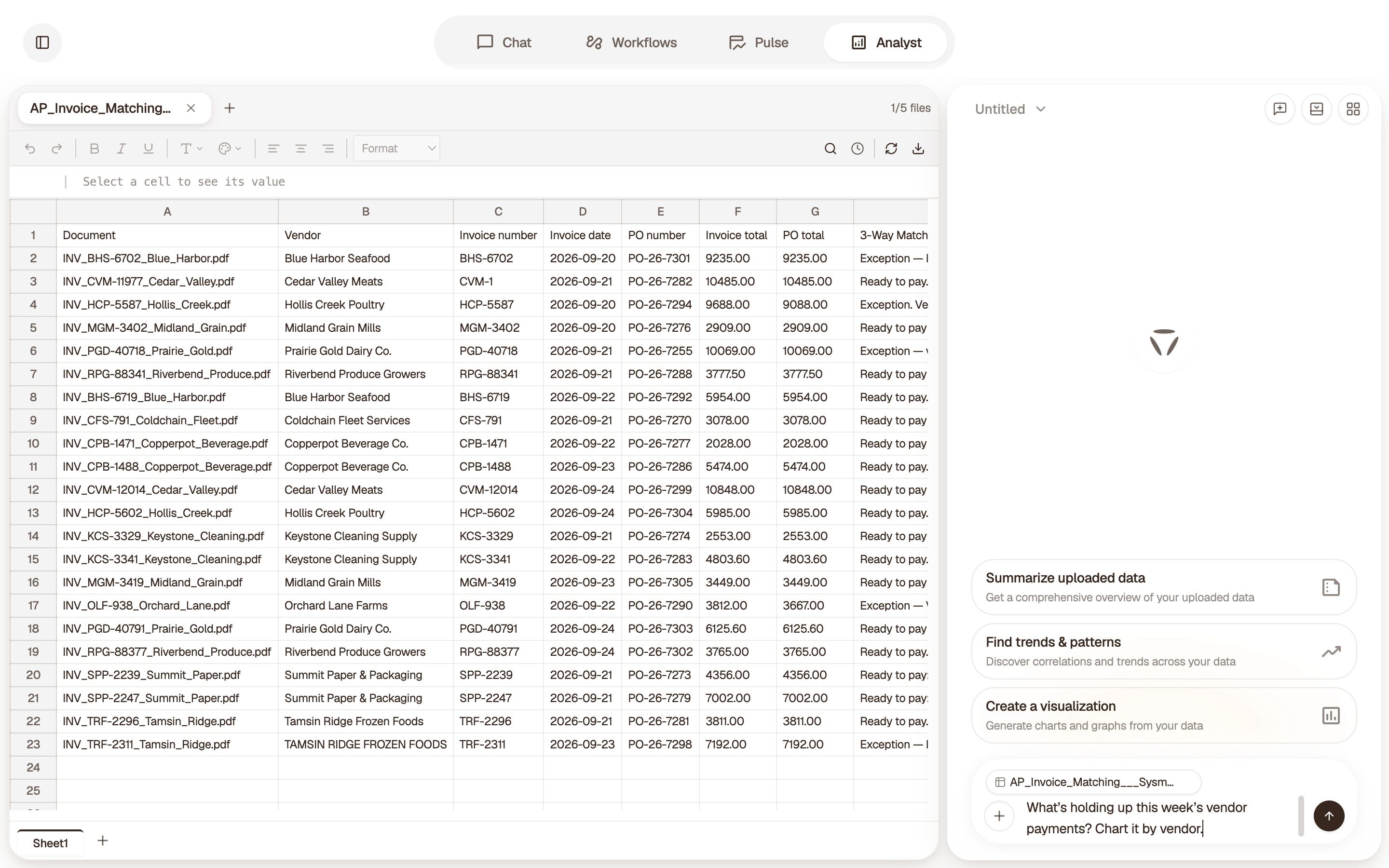Close the AP_Invoice_Matching file tab

coord(191,108)
